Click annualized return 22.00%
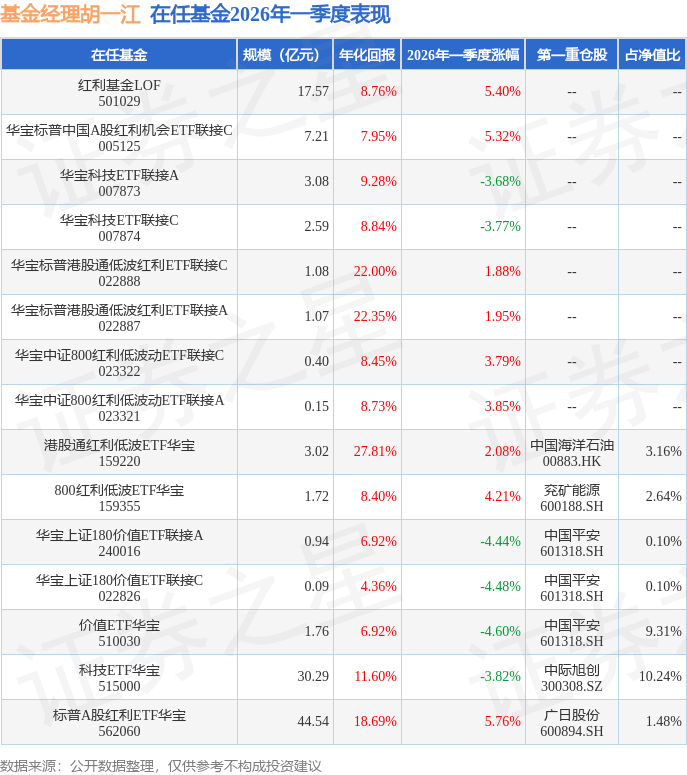The width and height of the screenshot is (687, 775). [375, 271]
